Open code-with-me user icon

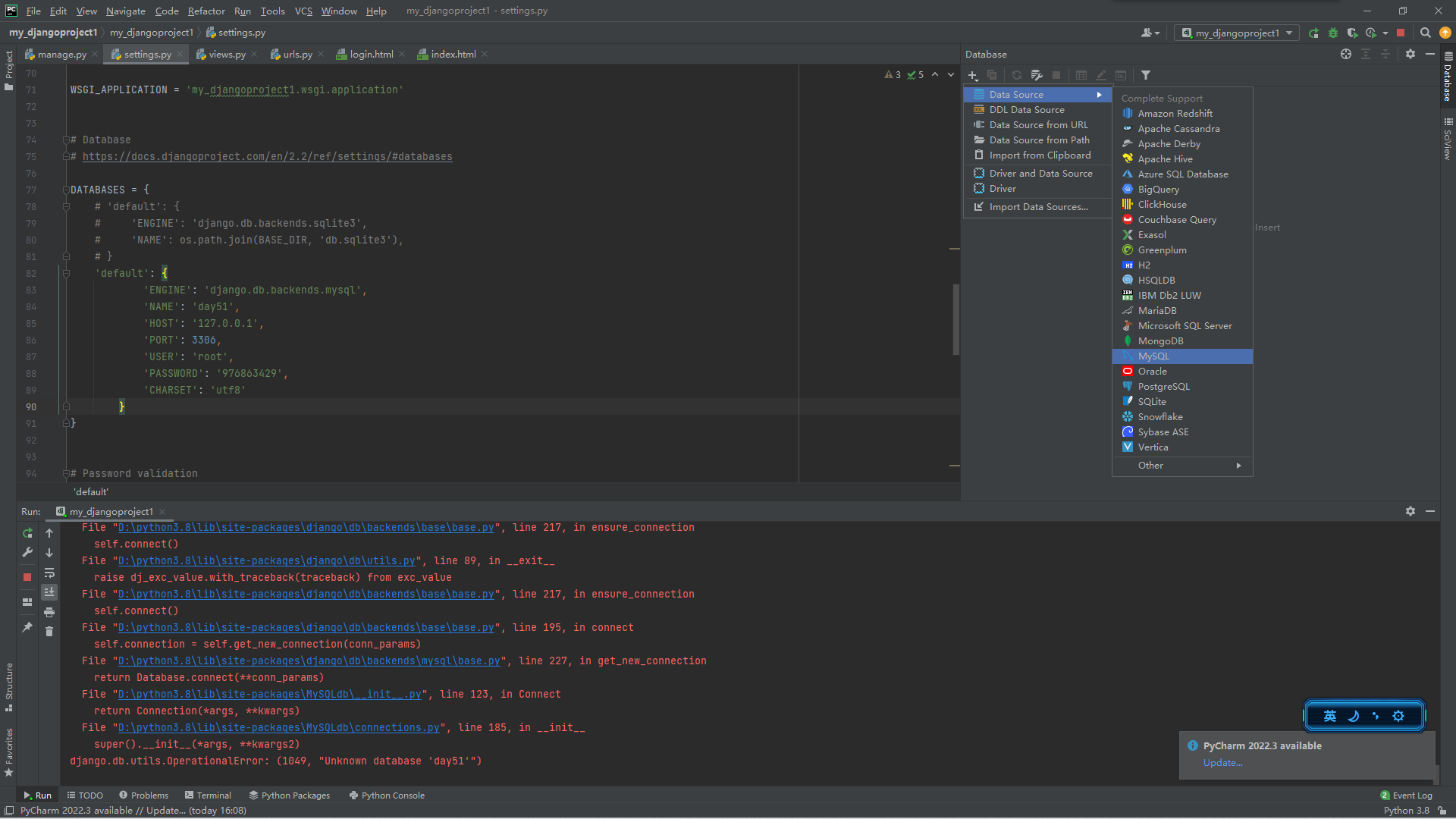pos(1150,33)
